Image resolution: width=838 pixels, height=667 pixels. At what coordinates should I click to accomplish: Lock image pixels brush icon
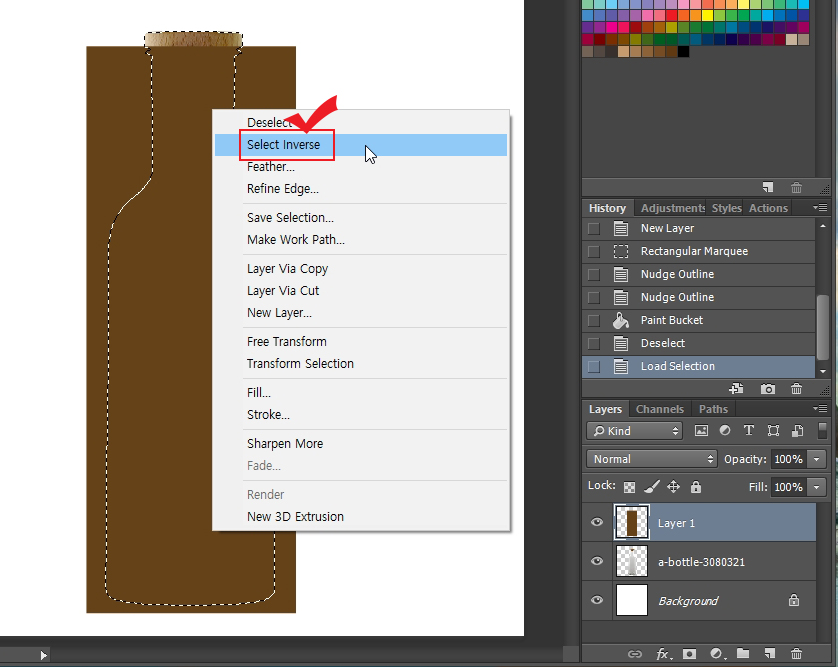click(x=651, y=486)
